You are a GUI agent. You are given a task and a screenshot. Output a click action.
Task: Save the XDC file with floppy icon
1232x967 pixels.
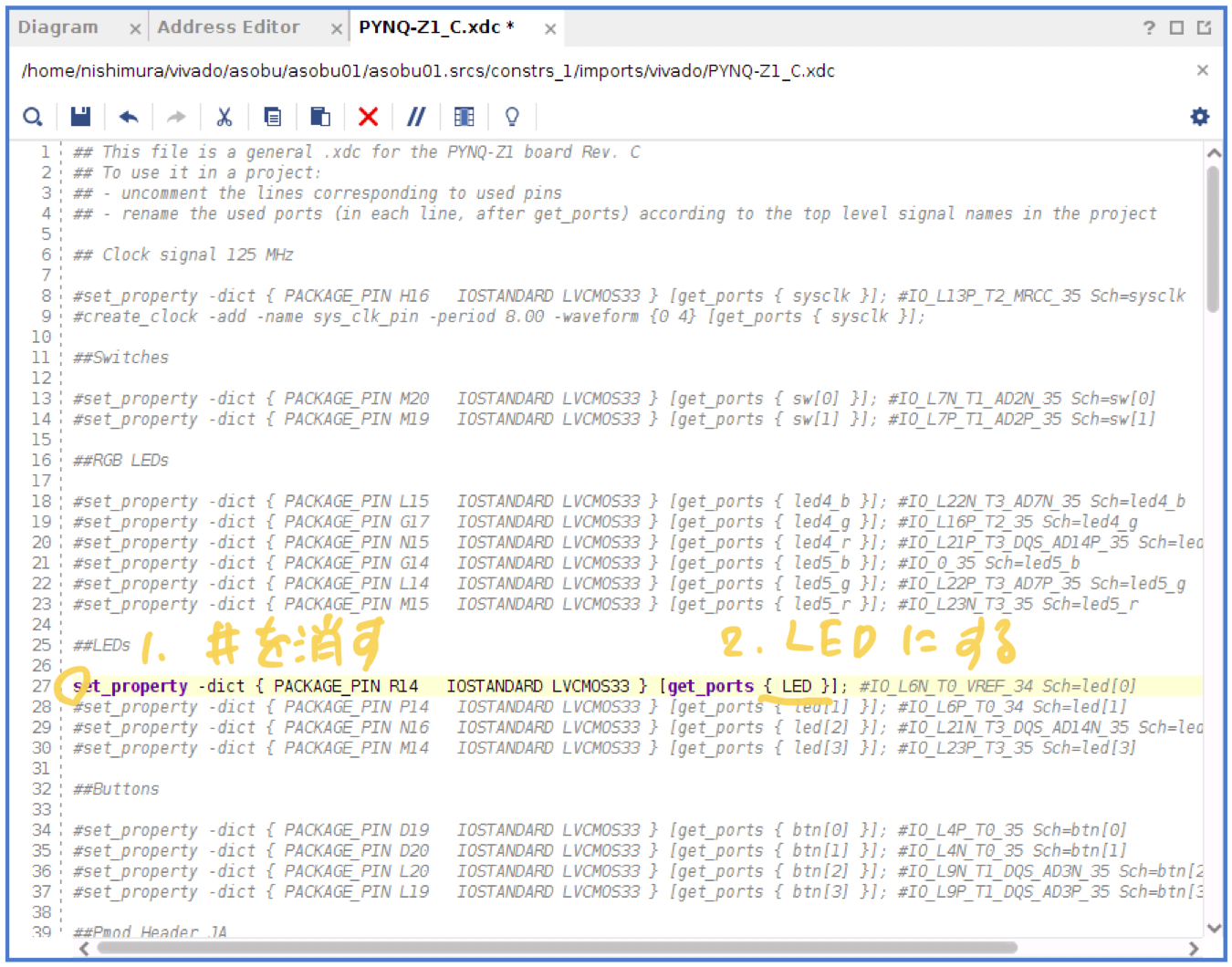tap(80, 117)
